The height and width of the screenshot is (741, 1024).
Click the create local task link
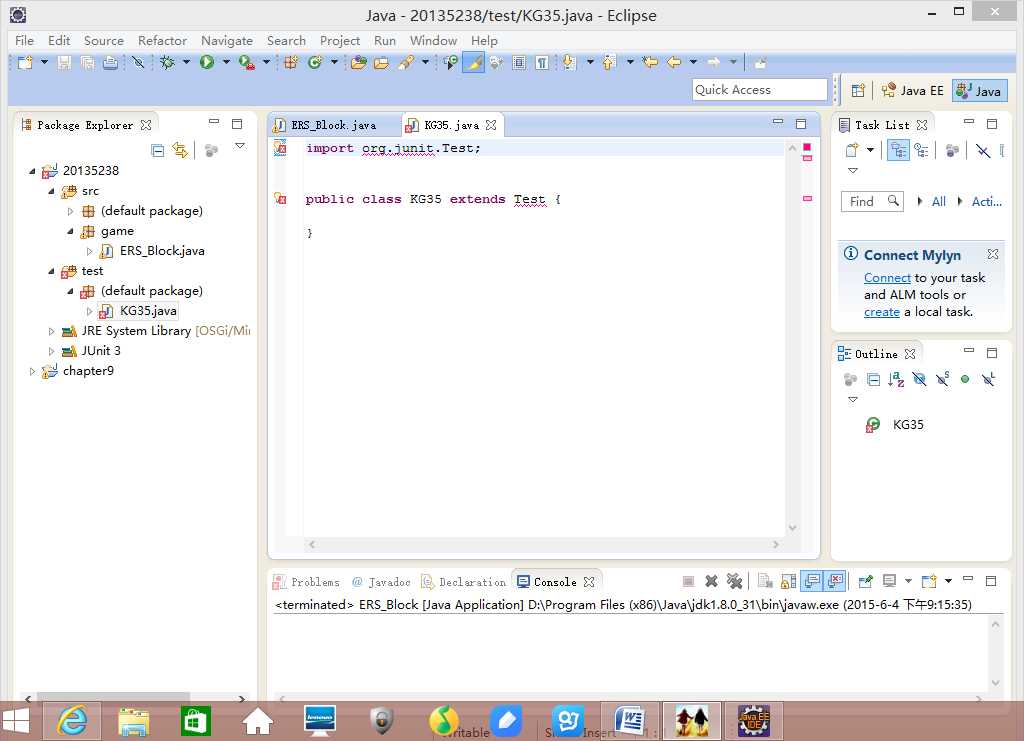[x=882, y=312]
